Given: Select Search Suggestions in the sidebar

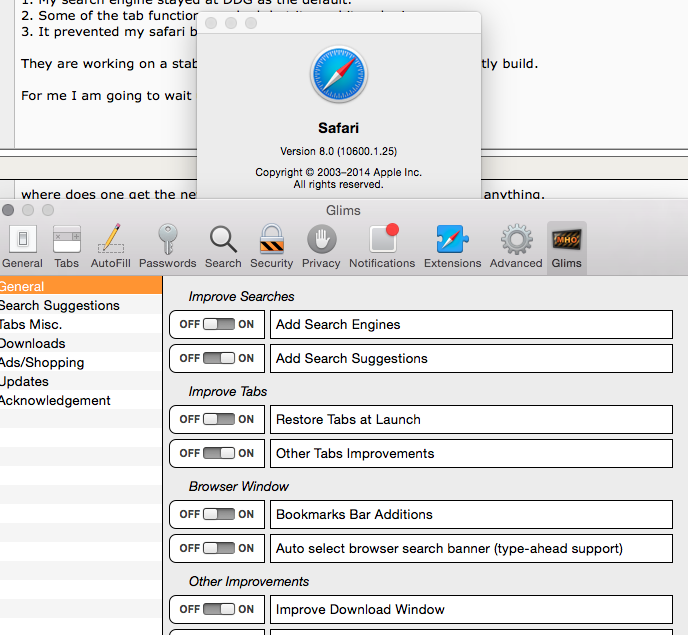Looking at the screenshot, I should 81,305.
